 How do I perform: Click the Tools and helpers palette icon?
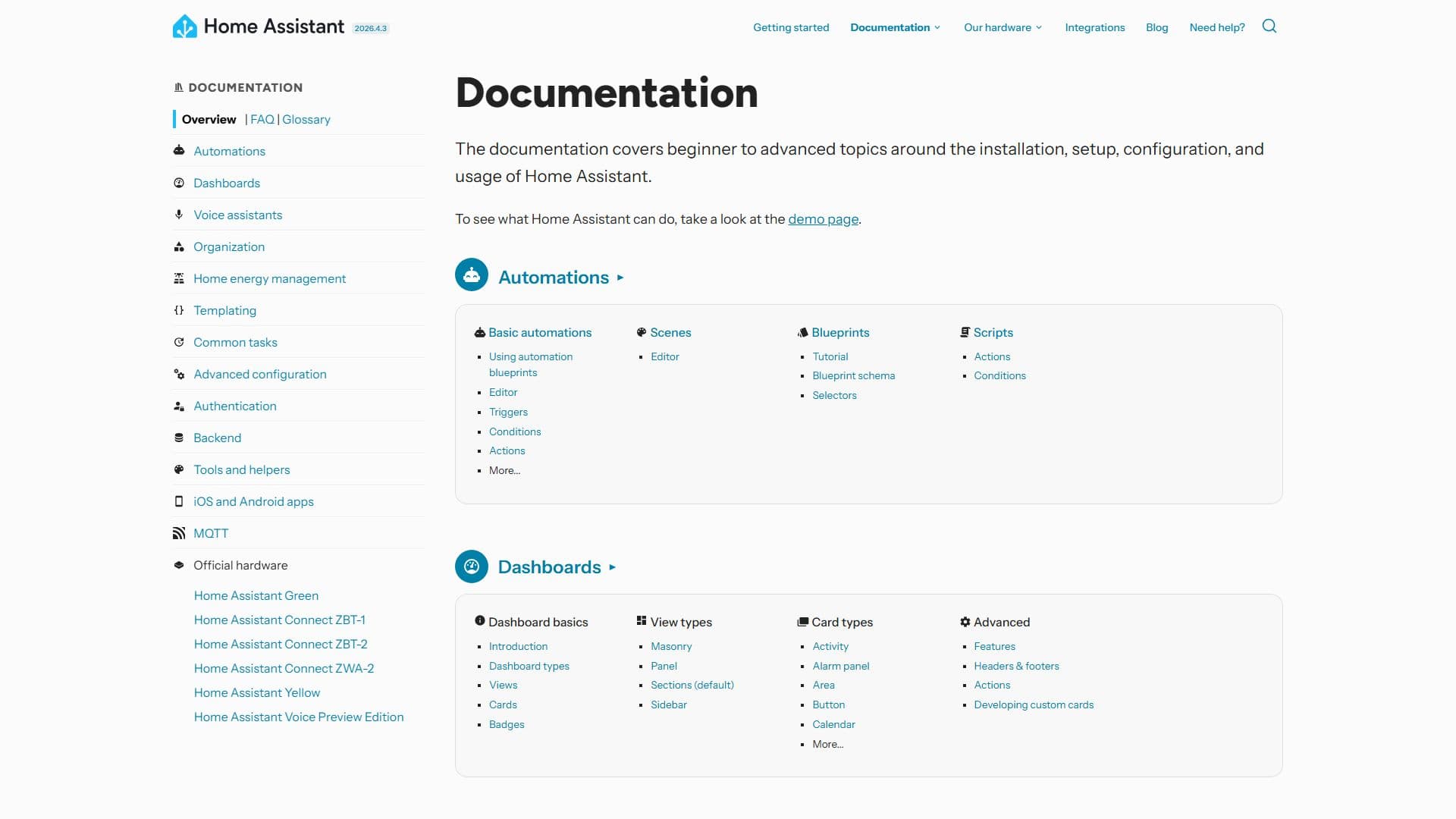(x=179, y=469)
